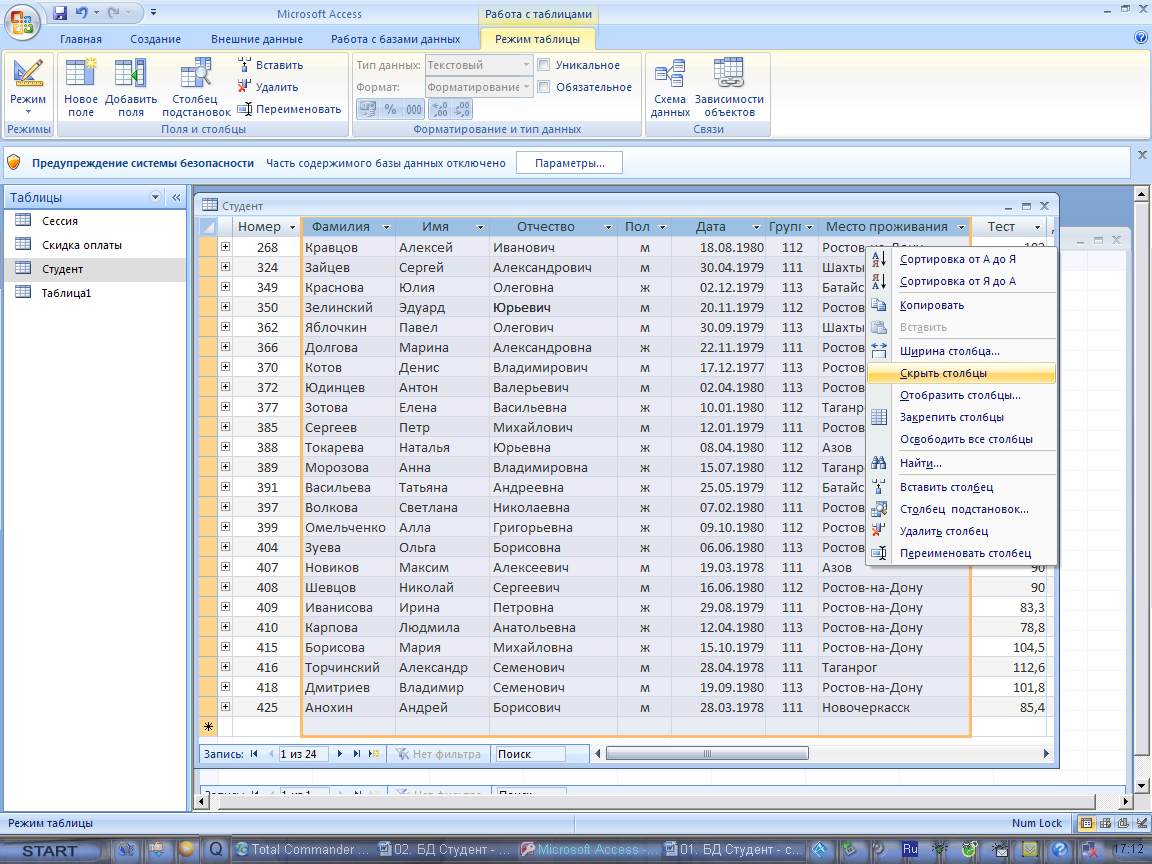
Task: Choose Сортировка от А до Я
Action: tap(961, 259)
